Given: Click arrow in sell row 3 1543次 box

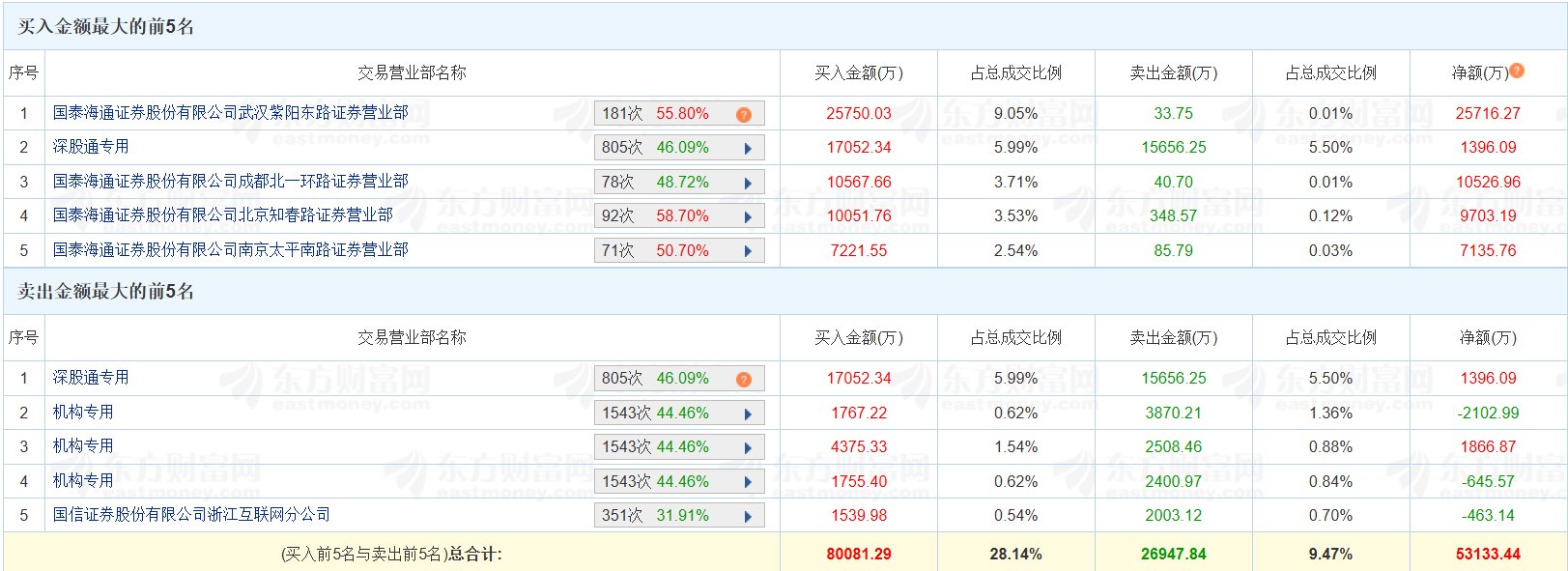Looking at the screenshot, I should tap(748, 448).
